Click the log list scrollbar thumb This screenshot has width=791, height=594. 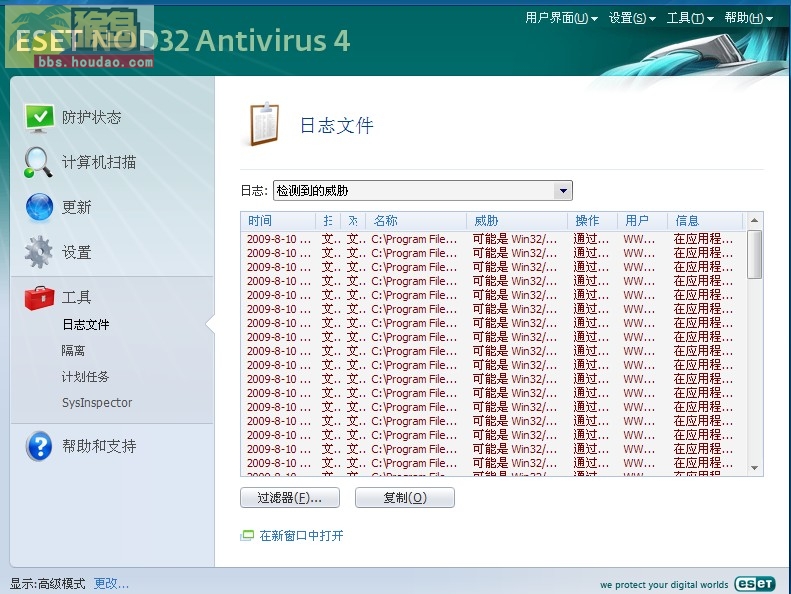(x=755, y=255)
